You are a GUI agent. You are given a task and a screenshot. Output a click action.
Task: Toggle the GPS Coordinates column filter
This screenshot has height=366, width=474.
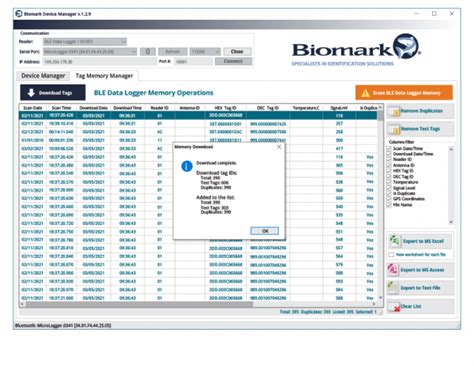point(389,199)
